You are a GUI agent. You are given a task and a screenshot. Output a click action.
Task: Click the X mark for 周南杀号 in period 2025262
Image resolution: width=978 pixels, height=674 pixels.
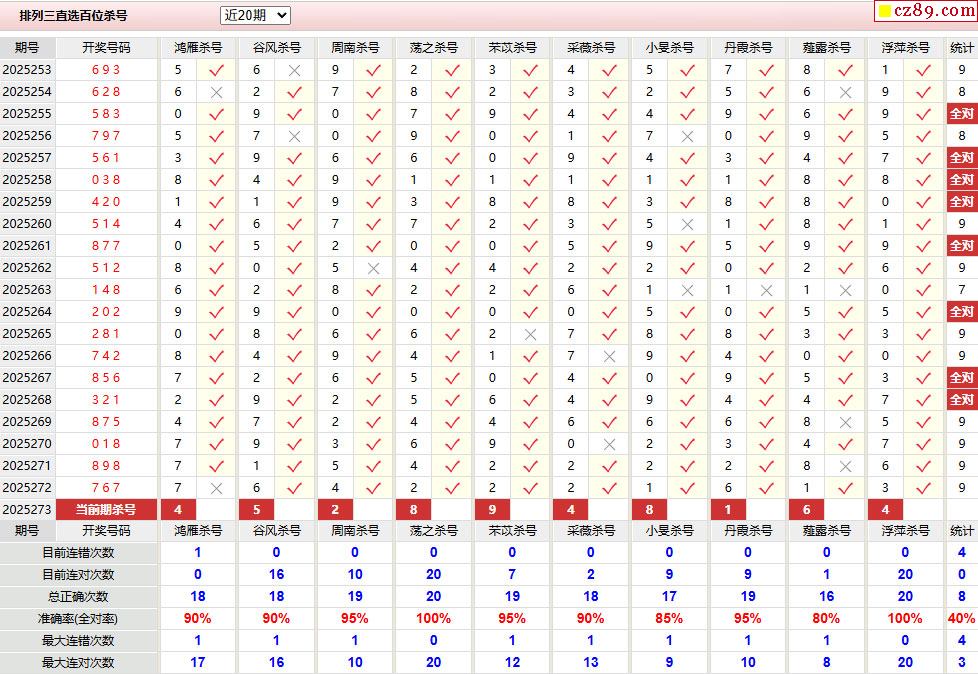(x=373, y=268)
